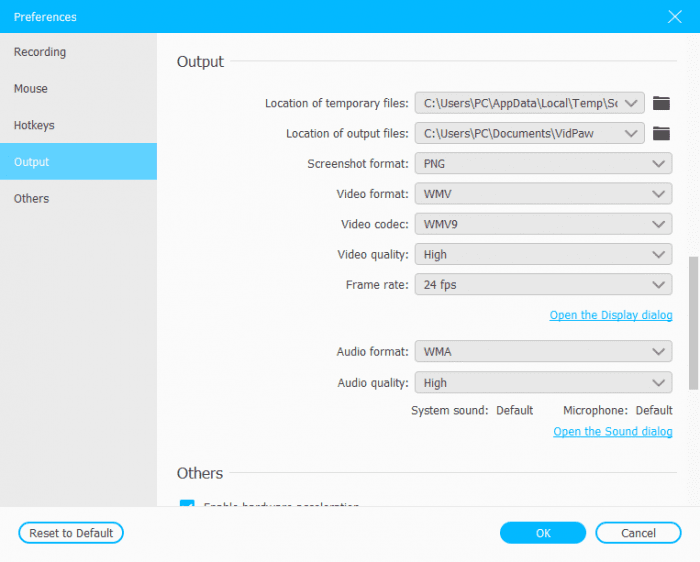Close the Preferences dialog with X
Screen dimensions: 700x562
[x=675, y=17]
